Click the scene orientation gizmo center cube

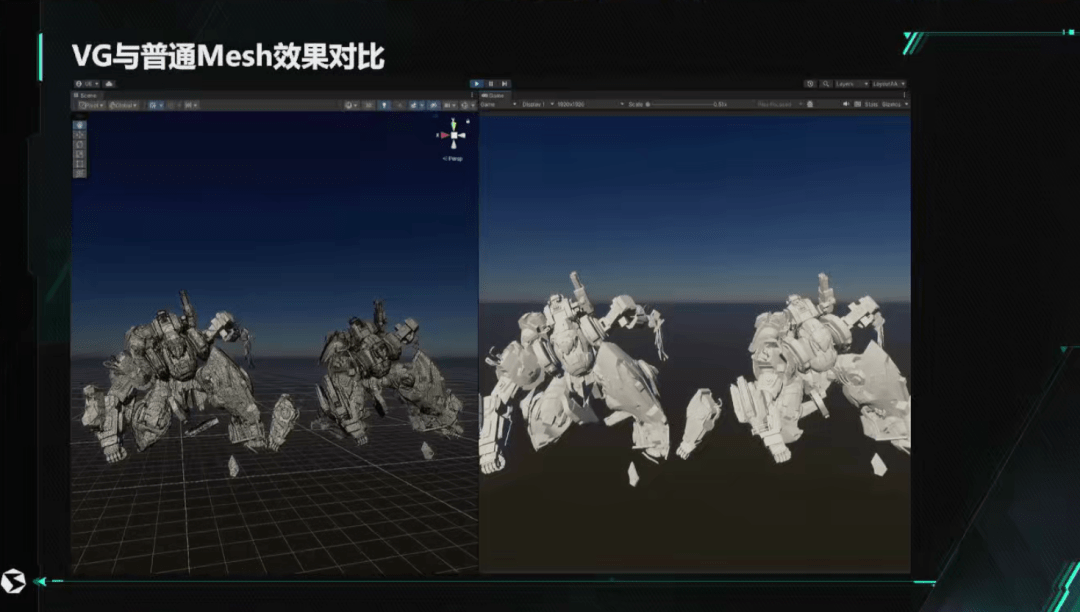(454, 135)
